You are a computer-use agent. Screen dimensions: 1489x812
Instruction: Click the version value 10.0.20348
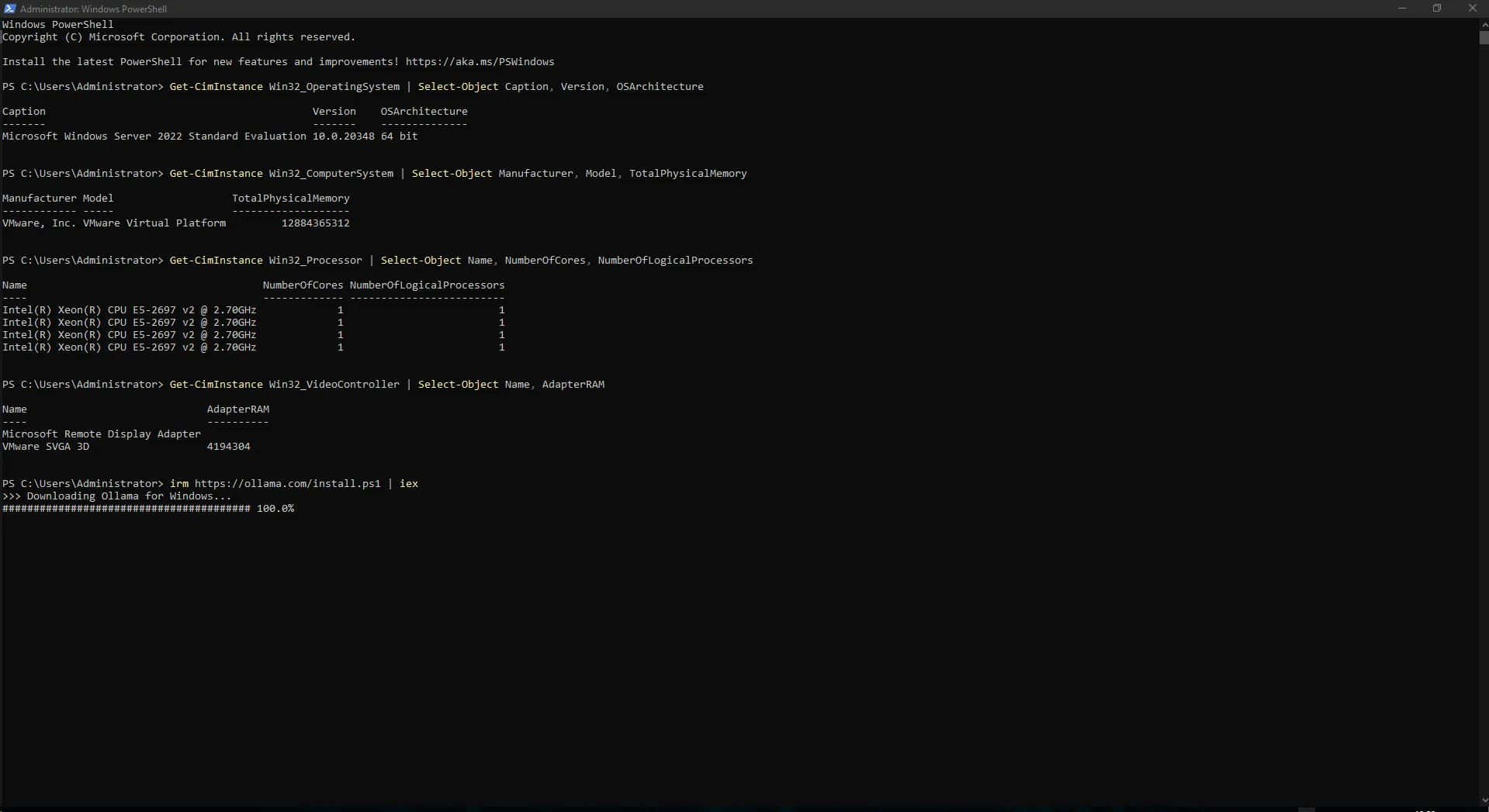[x=343, y=136]
